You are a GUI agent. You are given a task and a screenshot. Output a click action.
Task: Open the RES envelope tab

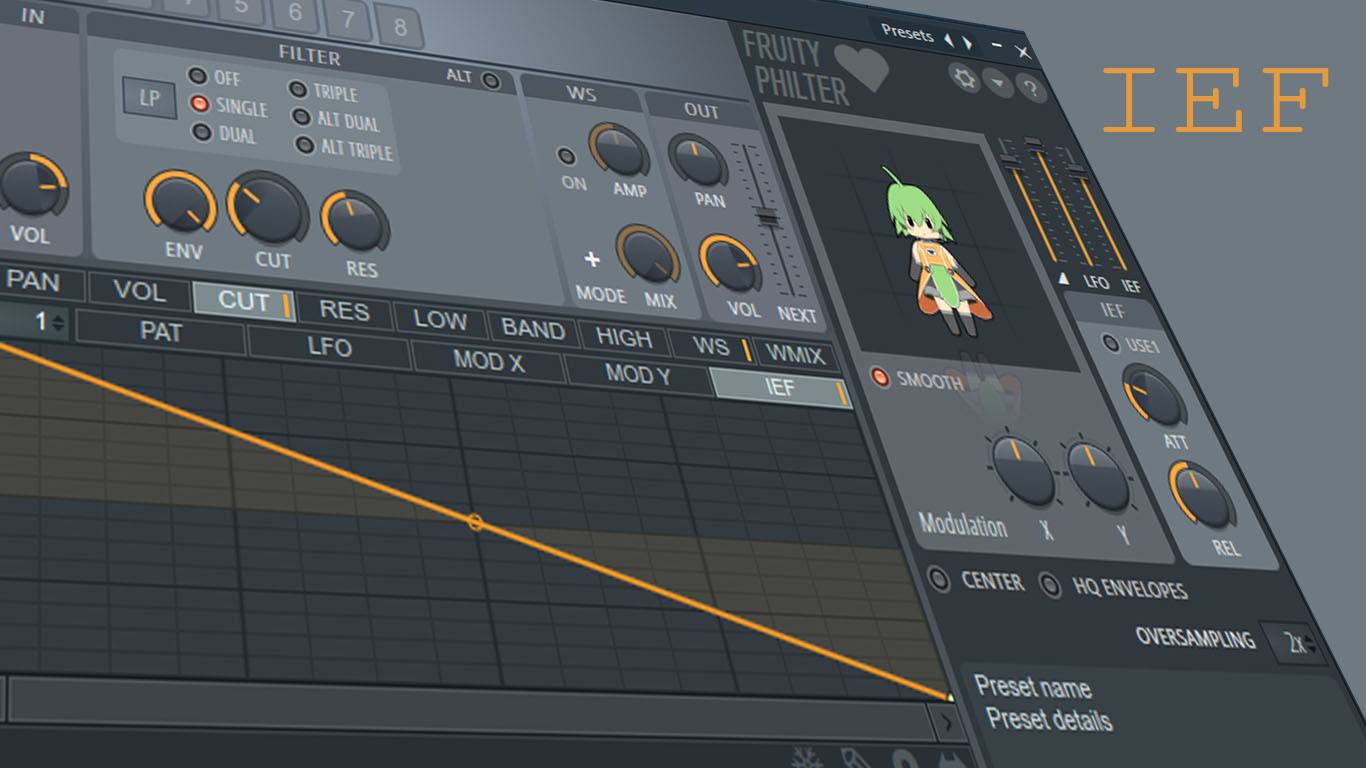(345, 310)
